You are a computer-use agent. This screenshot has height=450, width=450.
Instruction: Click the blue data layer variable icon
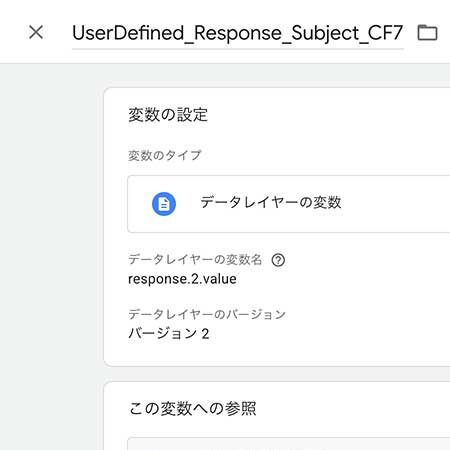click(x=164, y=204)
